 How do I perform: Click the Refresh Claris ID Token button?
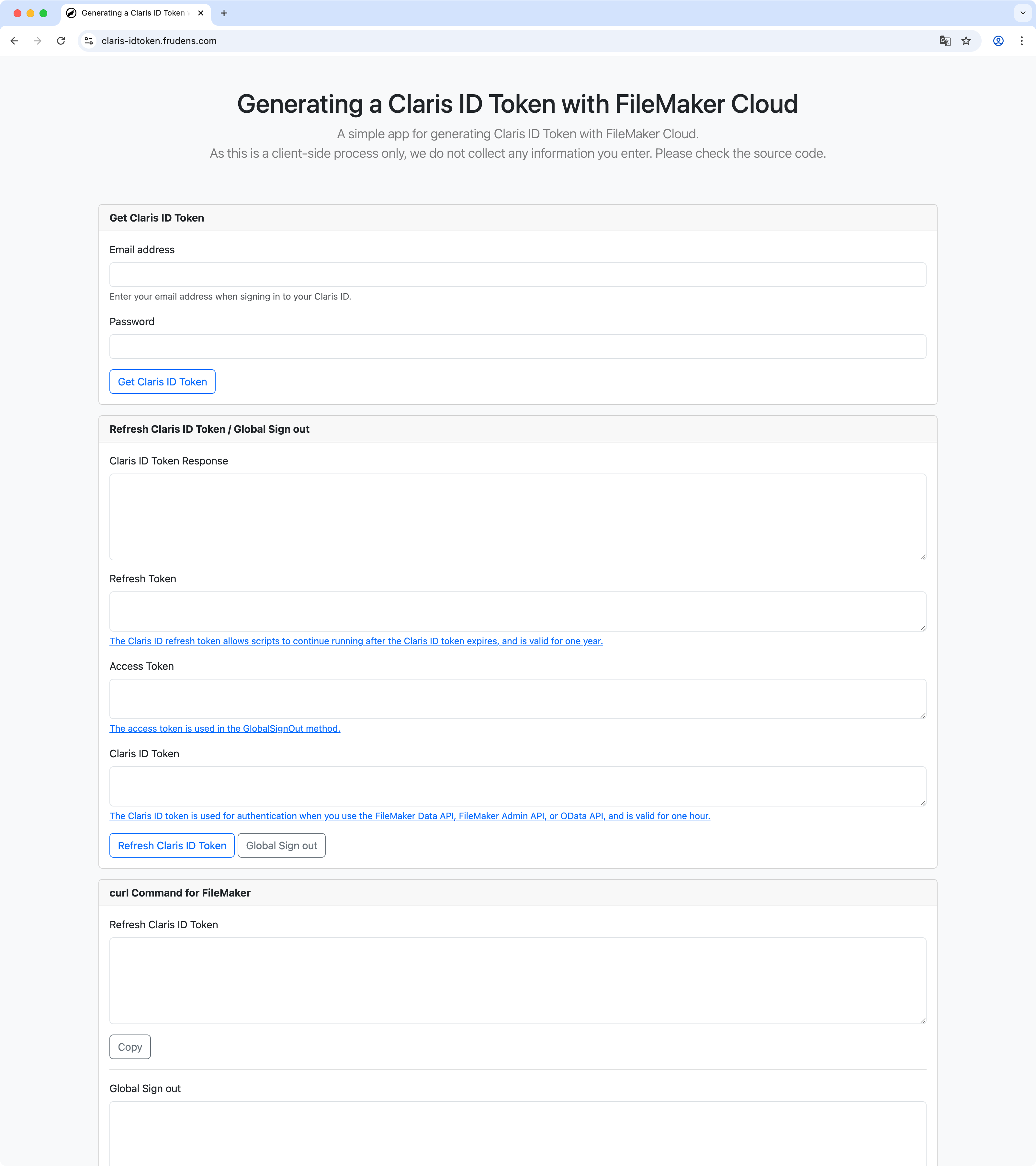click(x=172, y=845)
